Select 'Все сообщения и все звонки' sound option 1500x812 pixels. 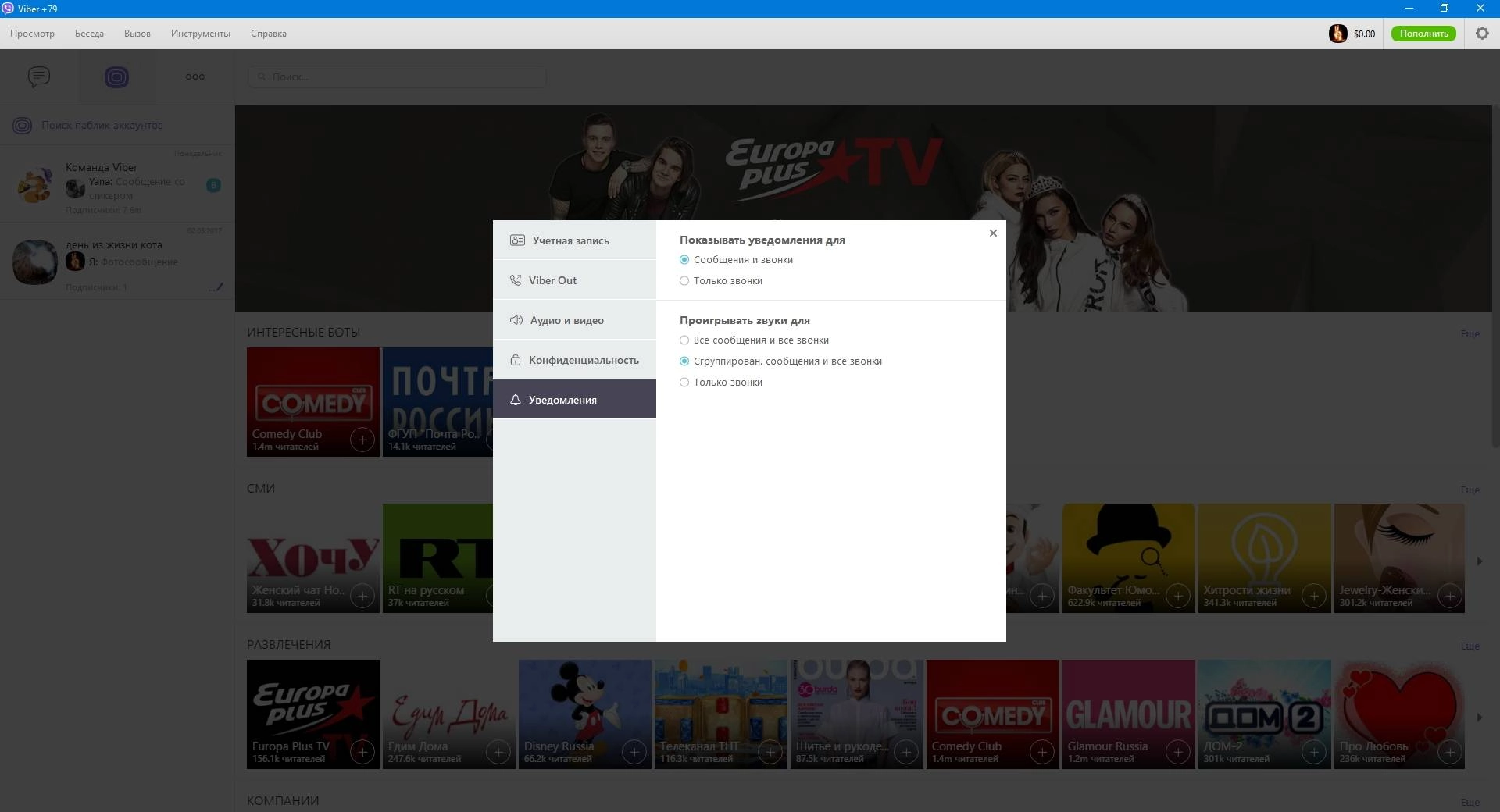pyautogui.click(x=684, y=340)
